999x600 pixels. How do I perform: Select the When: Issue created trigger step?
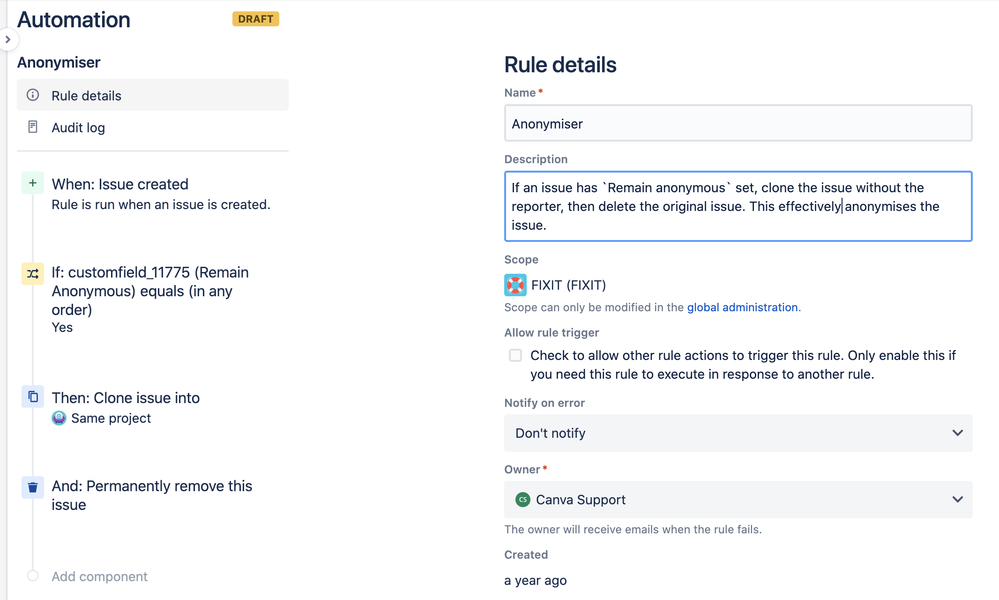pyautogui.click(x=120, y=184)
